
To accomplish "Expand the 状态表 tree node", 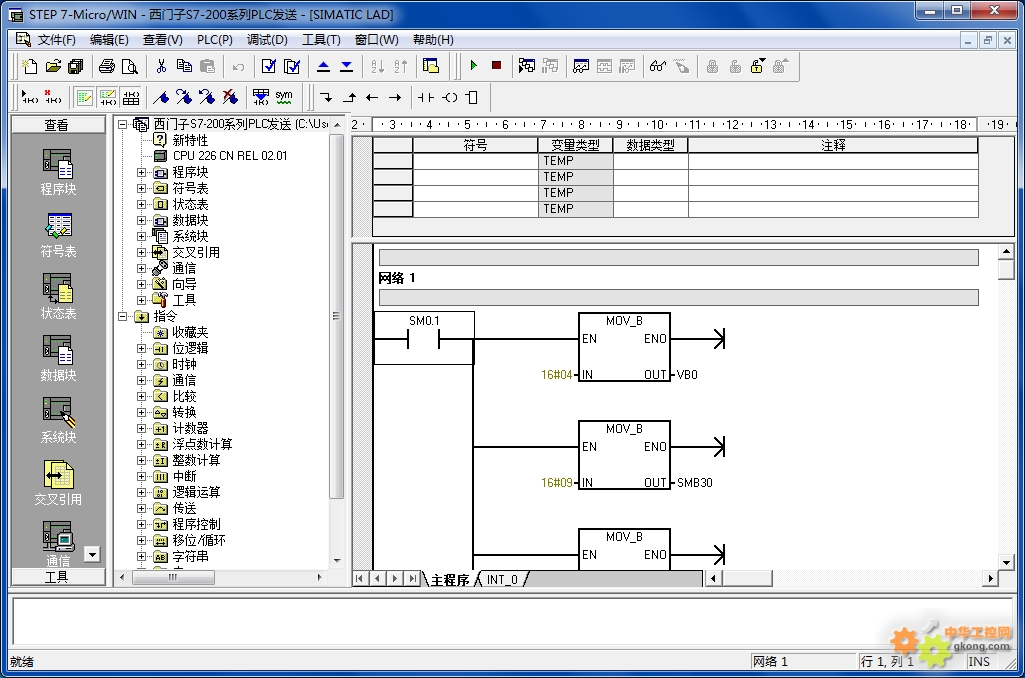I will click(141, 205).
